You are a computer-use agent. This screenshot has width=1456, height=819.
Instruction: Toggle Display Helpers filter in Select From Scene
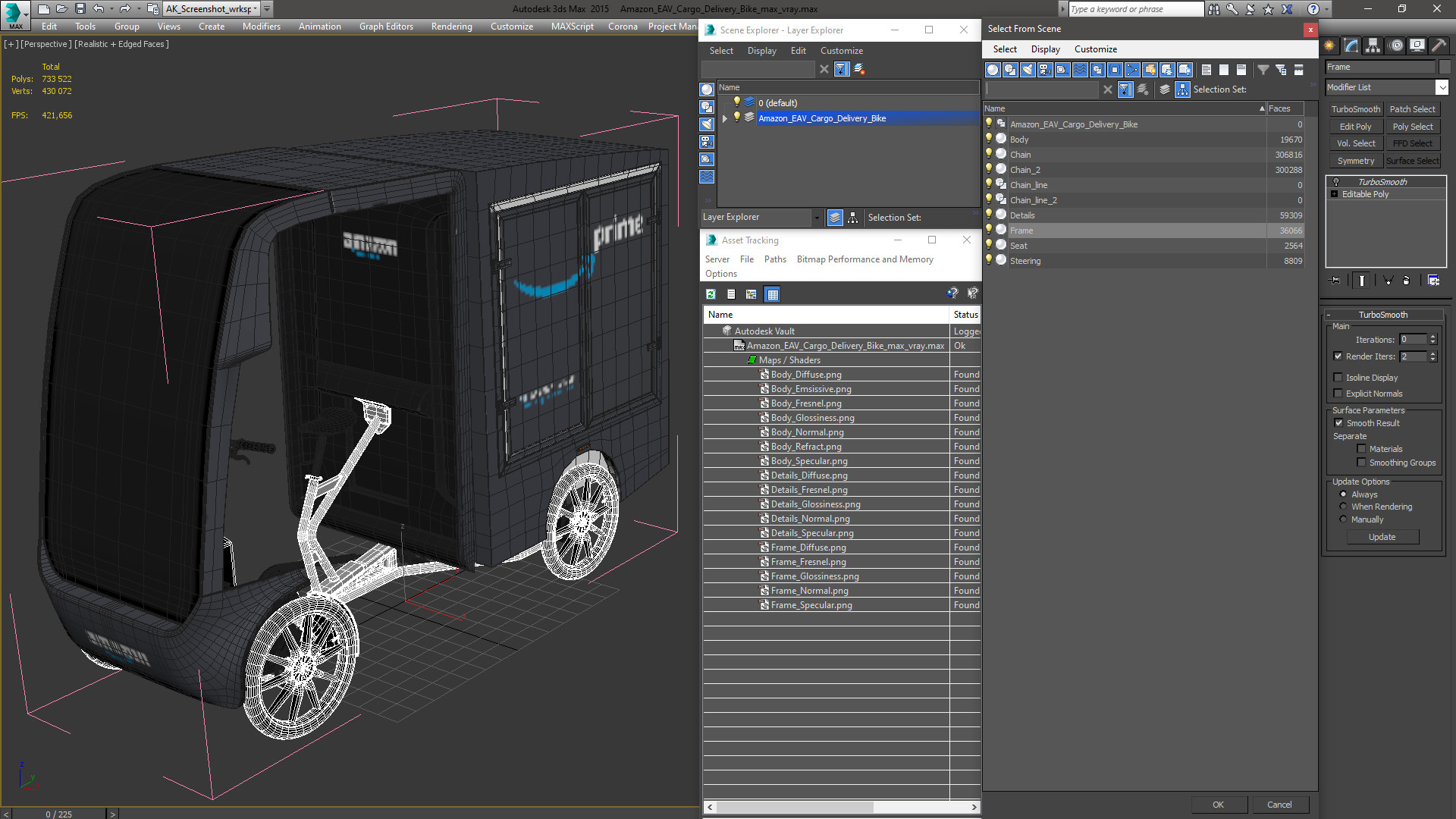(1062, 70)
